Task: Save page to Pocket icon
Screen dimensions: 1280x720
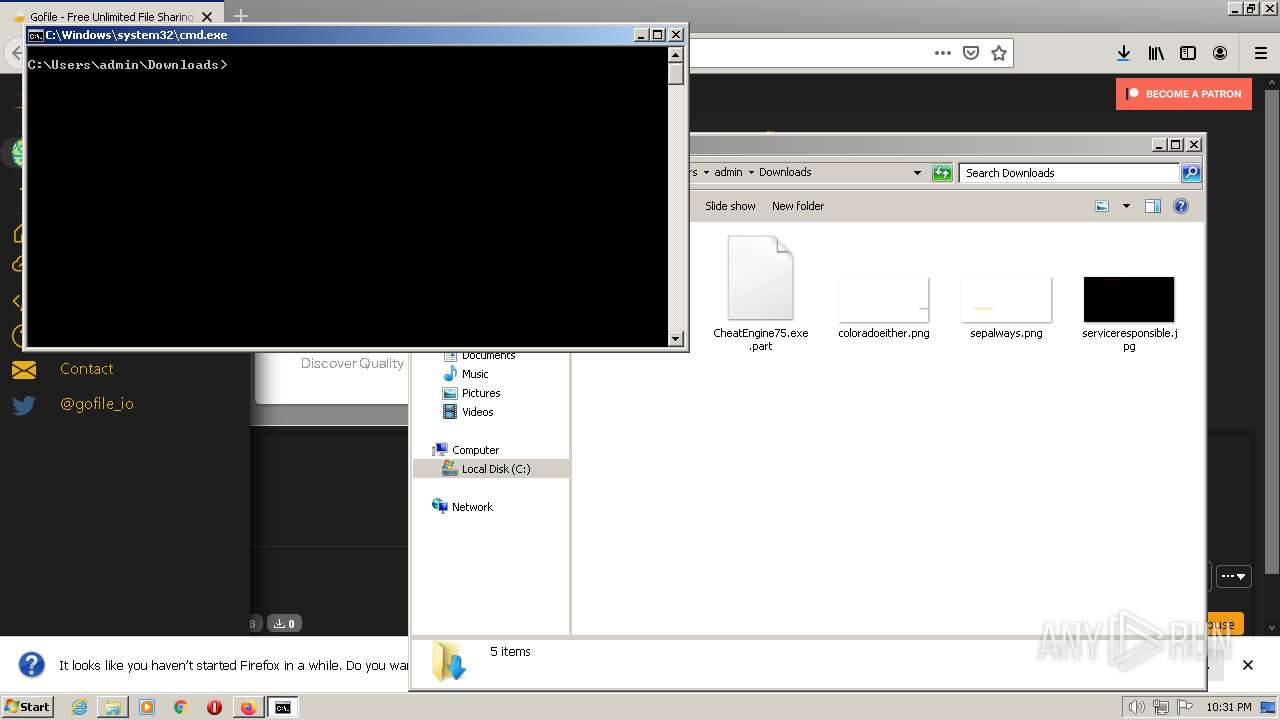Action: click(x=971, y=53)
